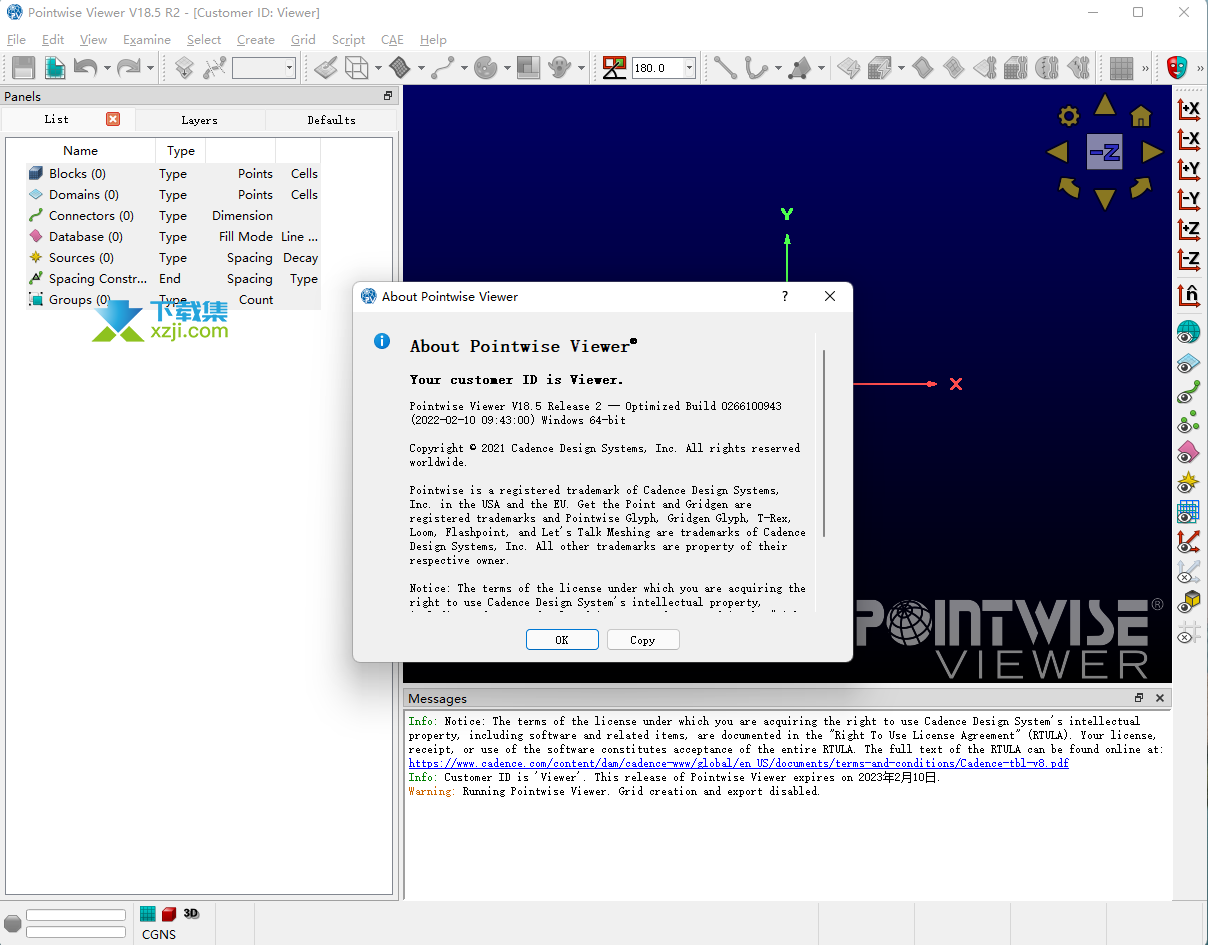Rotate view with left arrow in navigator
Image resolution: width=1208 pixels, height=945 pixels.
1057,152
